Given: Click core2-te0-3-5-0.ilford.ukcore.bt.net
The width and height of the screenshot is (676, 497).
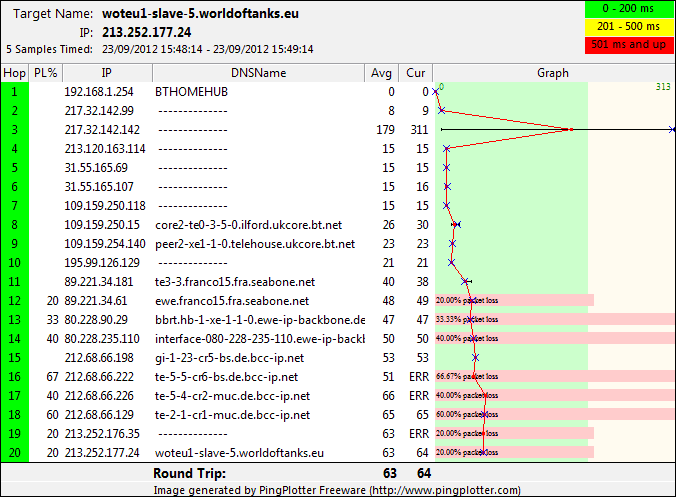Looking at the screenshot, I should point(249,225).
